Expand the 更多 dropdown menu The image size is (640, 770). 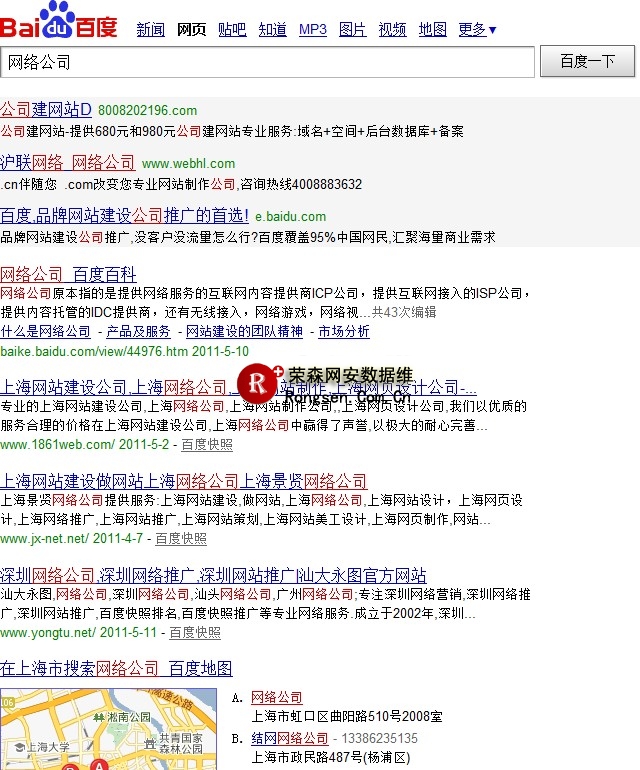[x=477, y=30]
